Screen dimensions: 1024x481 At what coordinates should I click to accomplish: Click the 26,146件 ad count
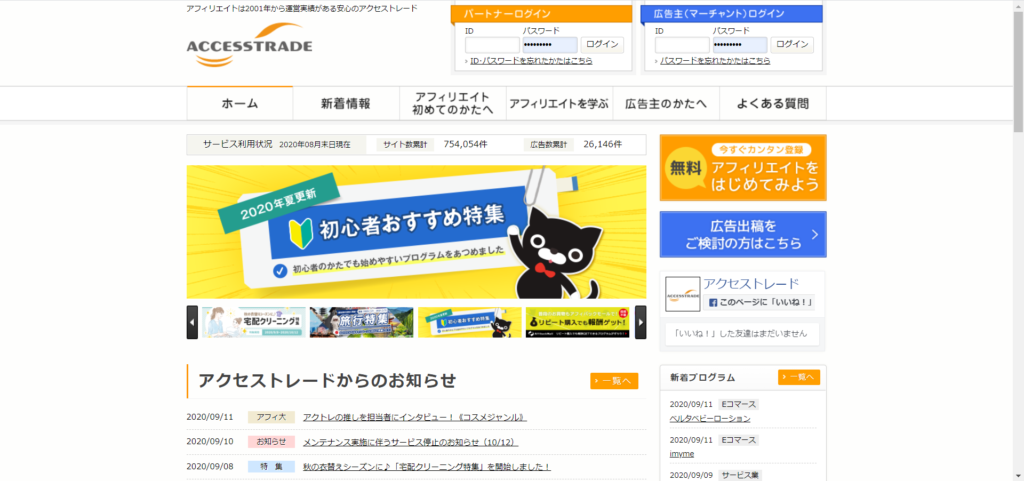click(x=603, y=144)
